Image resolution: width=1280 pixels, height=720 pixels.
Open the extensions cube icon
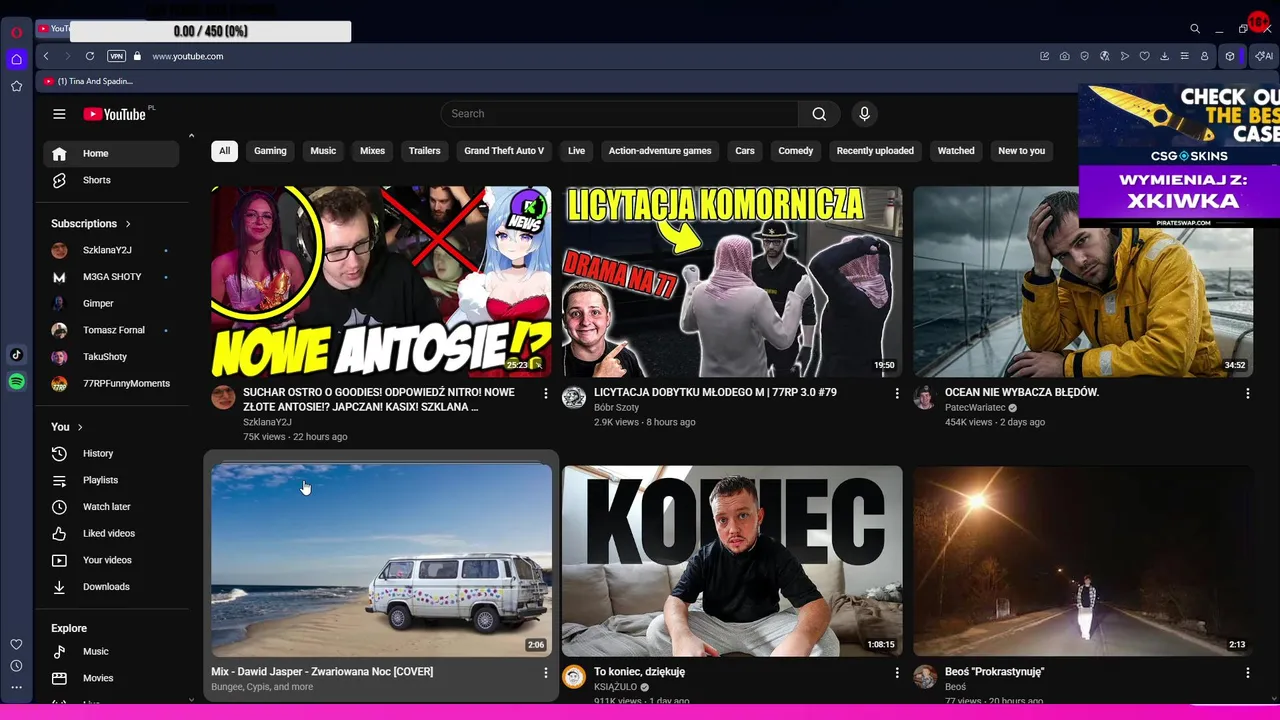[1230, 56]
